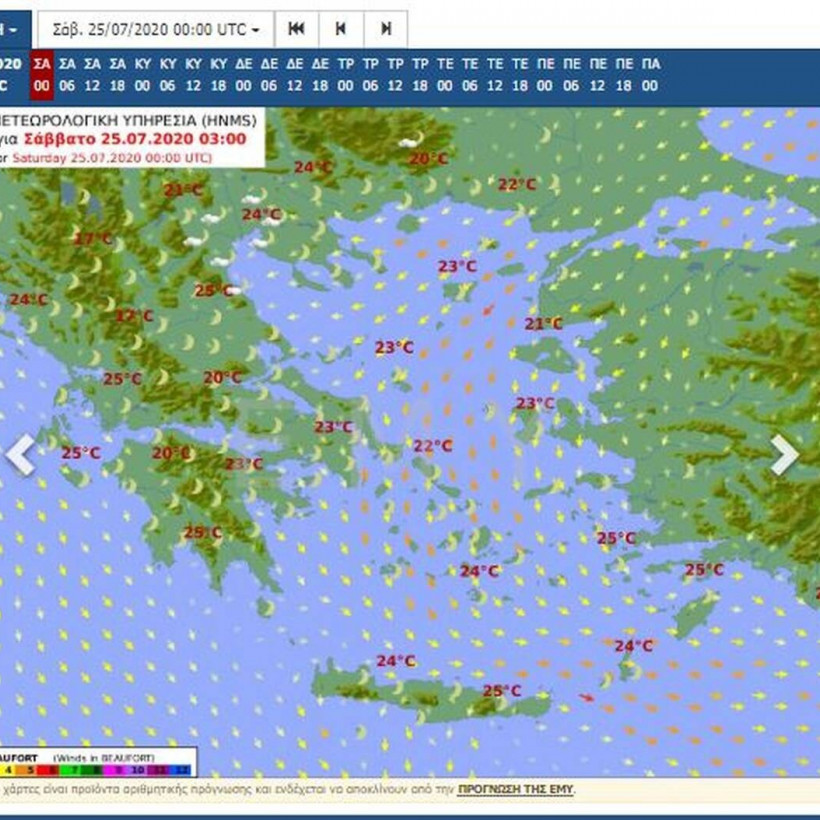
Task: Jump to the first forecast frame
Action: coord(296,29)
